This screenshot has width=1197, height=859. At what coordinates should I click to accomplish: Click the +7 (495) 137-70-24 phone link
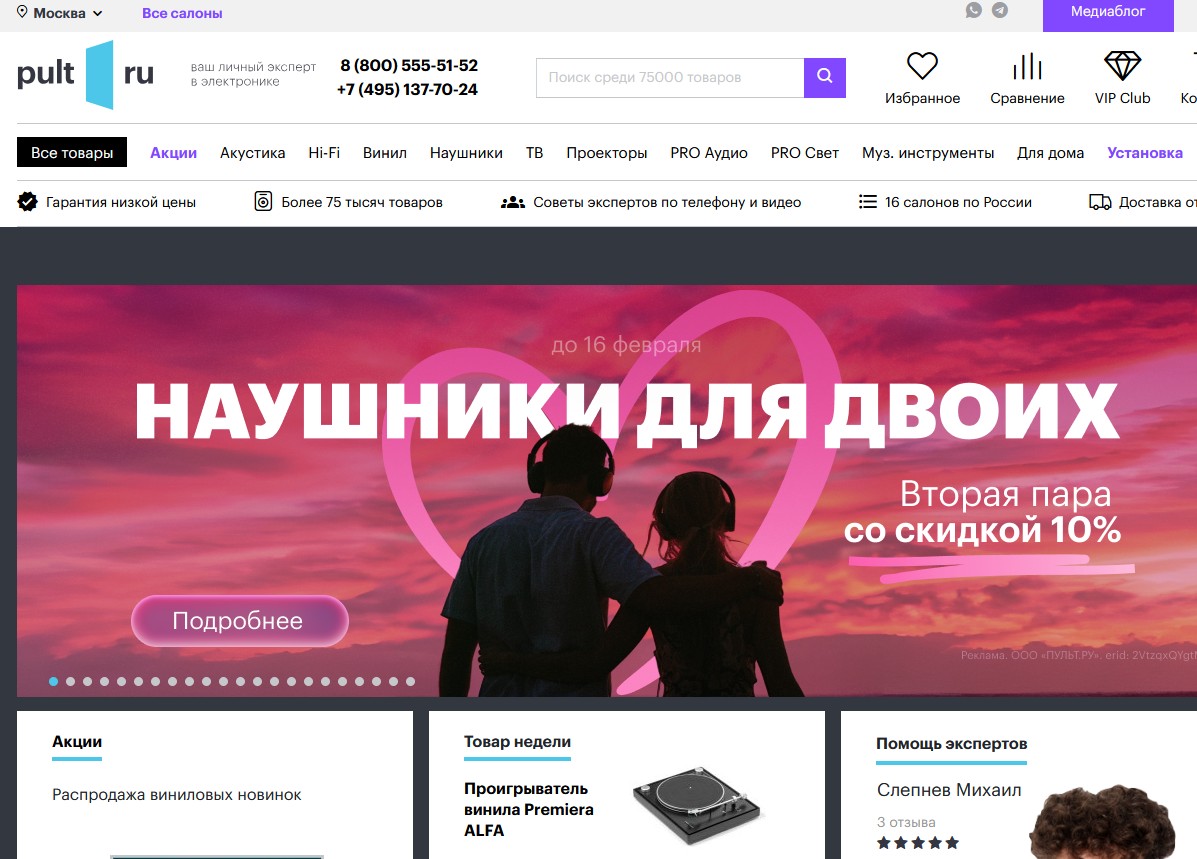(407, 89)
